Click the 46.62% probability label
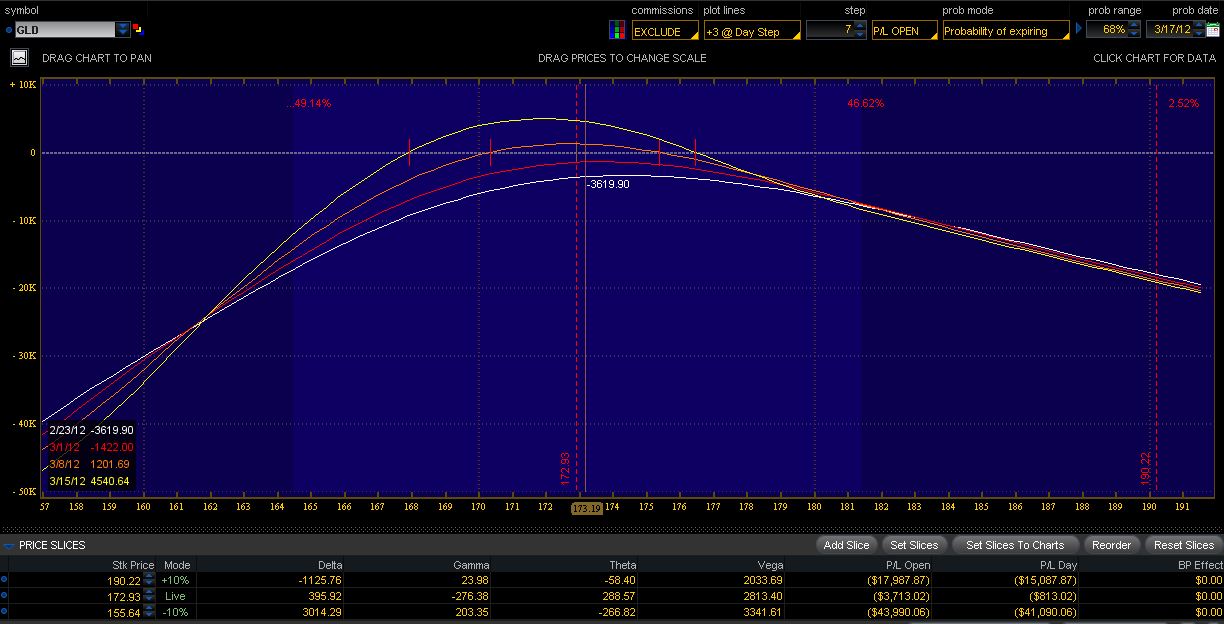1224x624 pixels. (x=865, y=103)
